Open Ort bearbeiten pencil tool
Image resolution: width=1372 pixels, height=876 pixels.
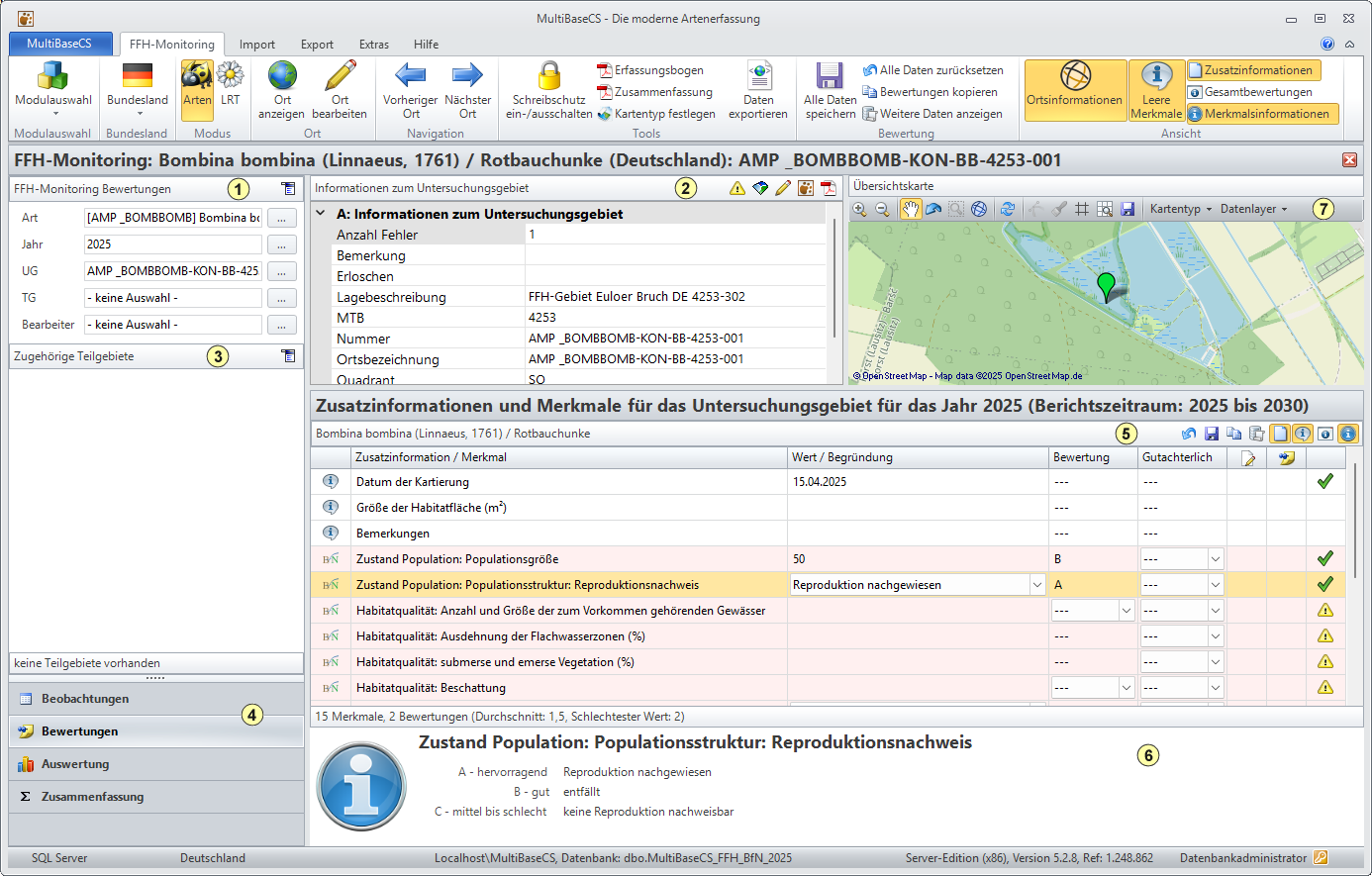coord(340,77)
